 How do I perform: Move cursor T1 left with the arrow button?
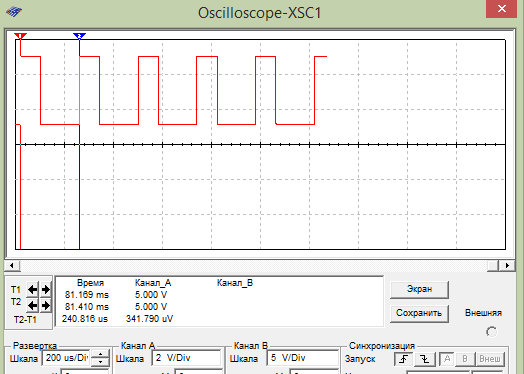click(32, 289)
